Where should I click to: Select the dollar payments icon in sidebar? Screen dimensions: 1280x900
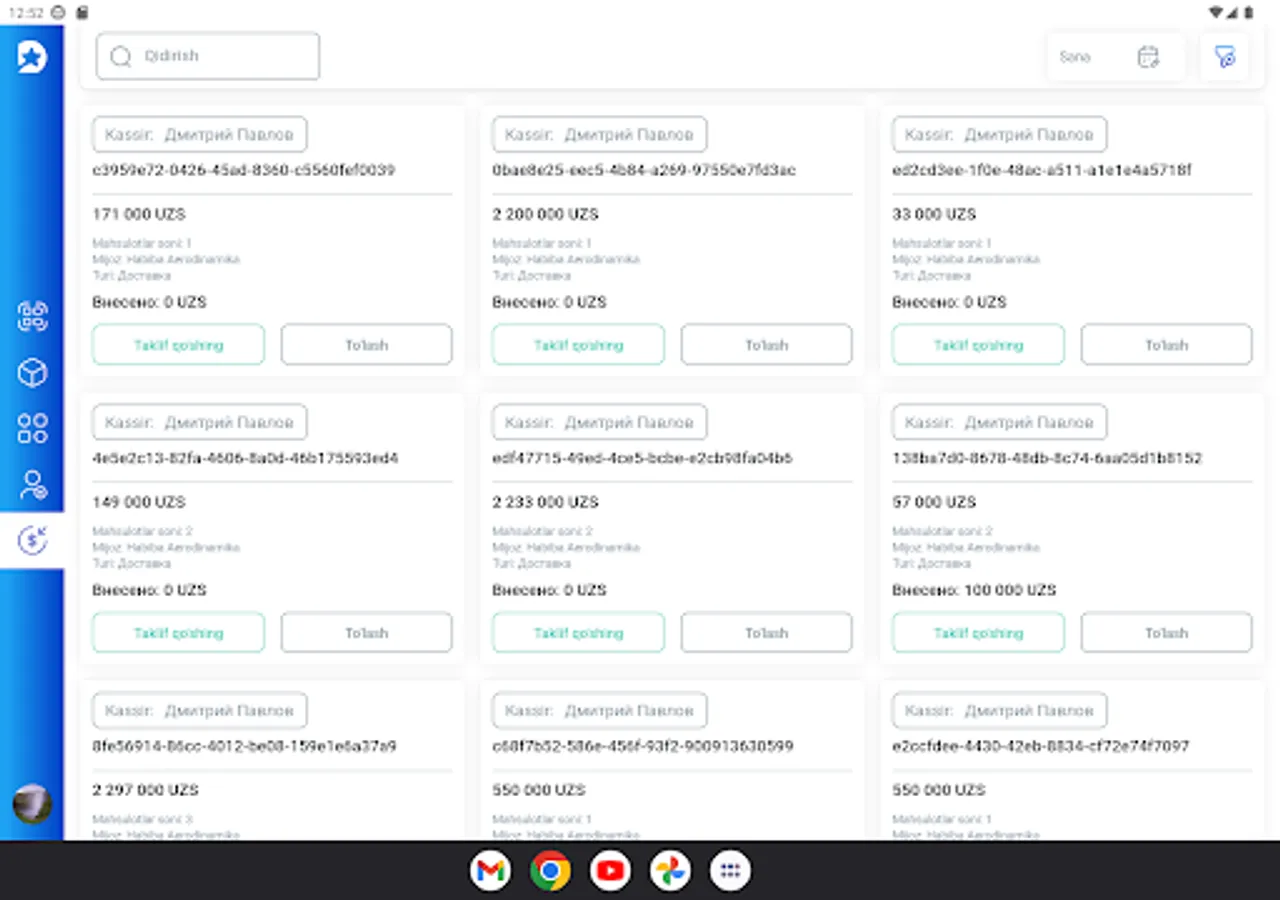pyautogui.click(x=32, y=541)
